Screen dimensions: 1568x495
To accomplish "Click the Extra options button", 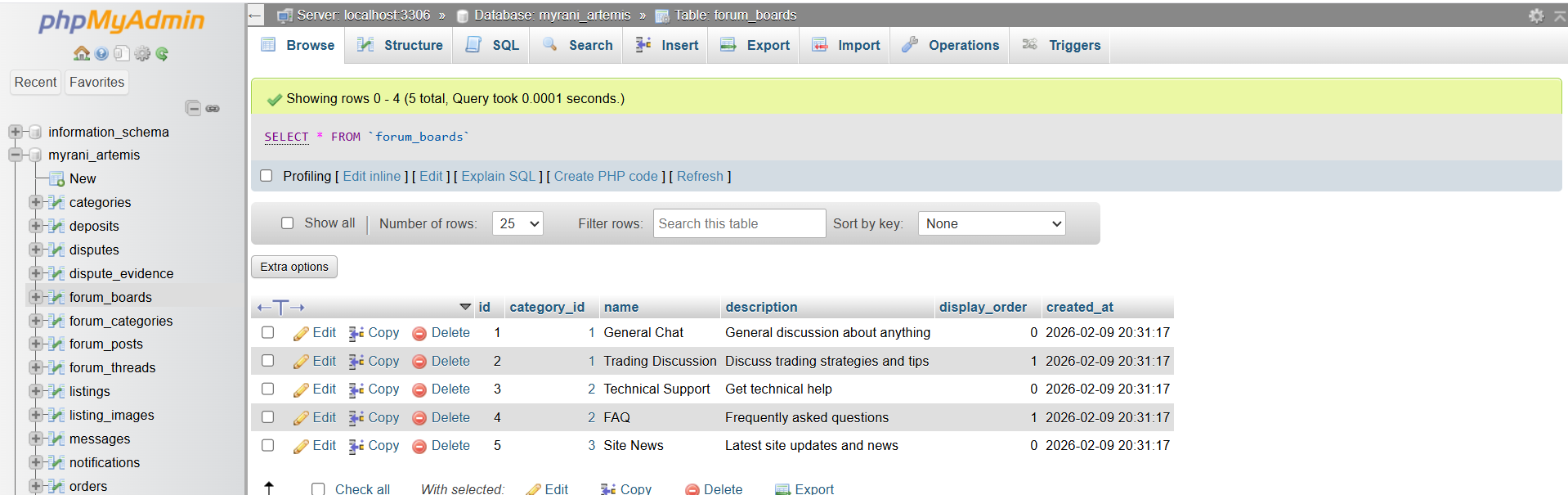I will [x=294, y=267].
